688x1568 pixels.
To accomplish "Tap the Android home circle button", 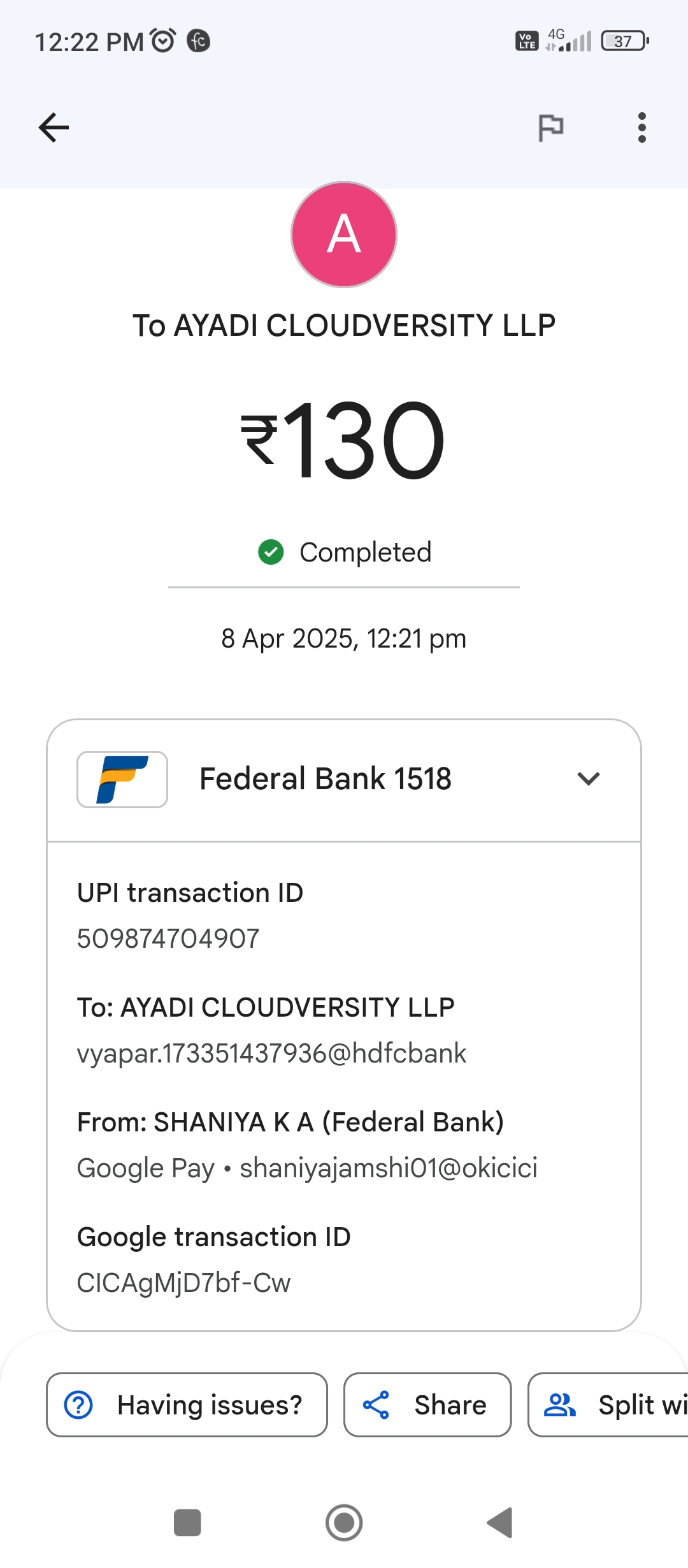I will [x=344, y=1523].
